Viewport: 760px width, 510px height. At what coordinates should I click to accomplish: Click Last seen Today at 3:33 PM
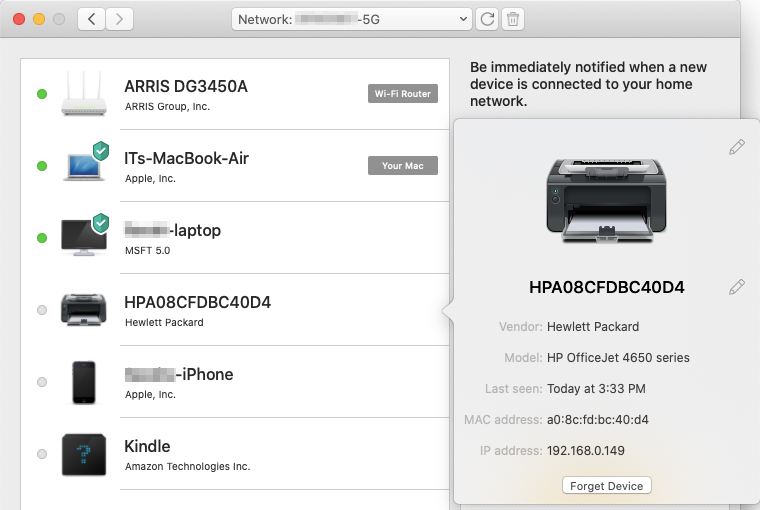pyautogui.click(x=596, y=388)
